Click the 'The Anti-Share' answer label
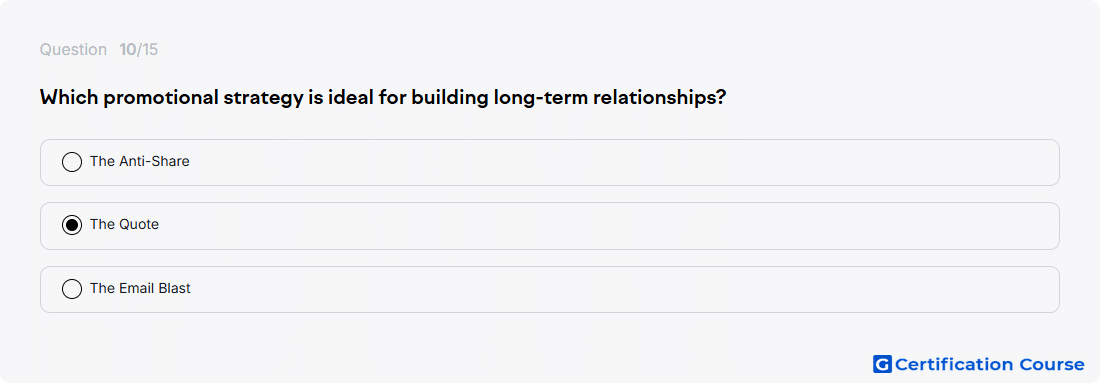 pos(140,161)
